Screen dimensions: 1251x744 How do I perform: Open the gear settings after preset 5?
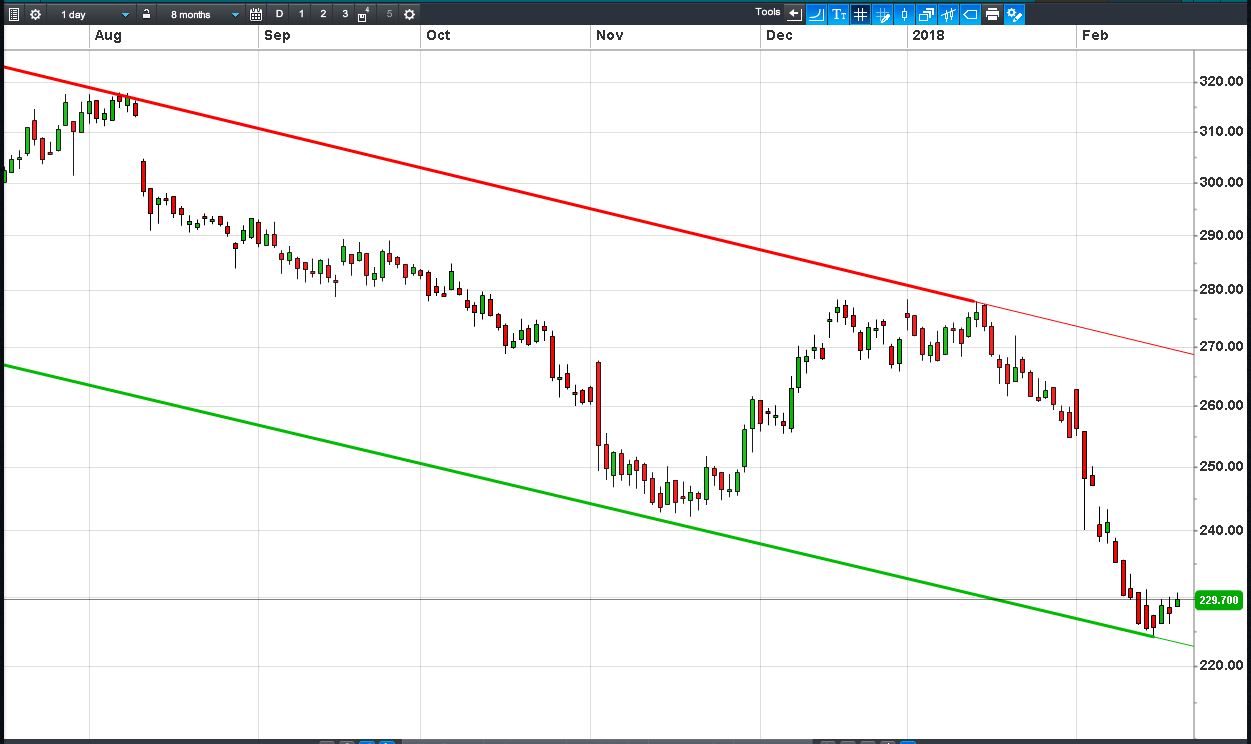(409, 14)
